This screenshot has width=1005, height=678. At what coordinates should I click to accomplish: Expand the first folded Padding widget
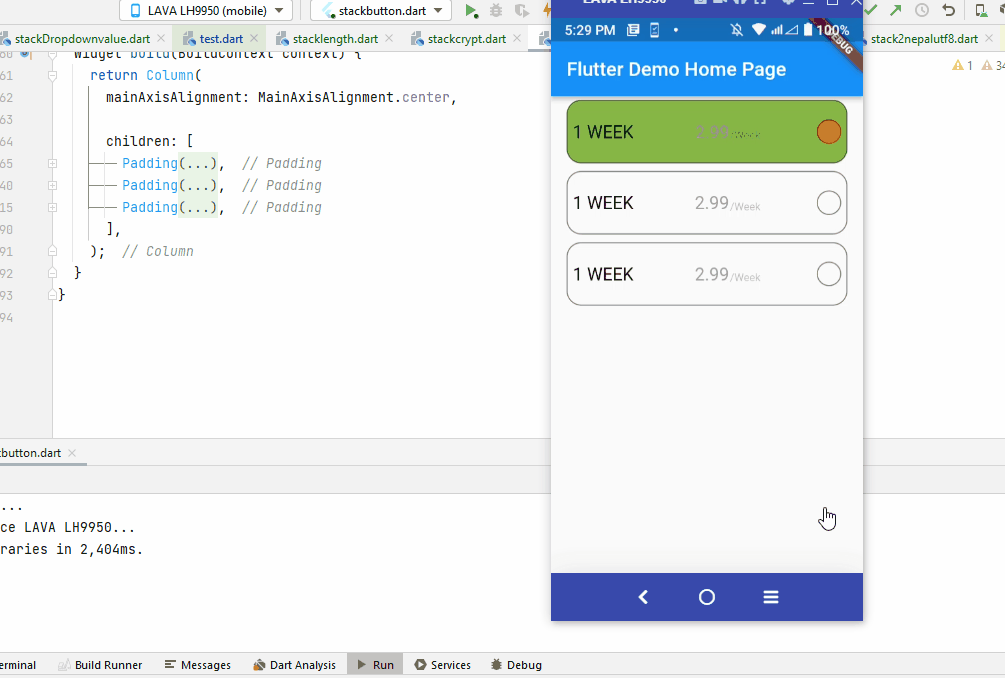pos(53,163)
